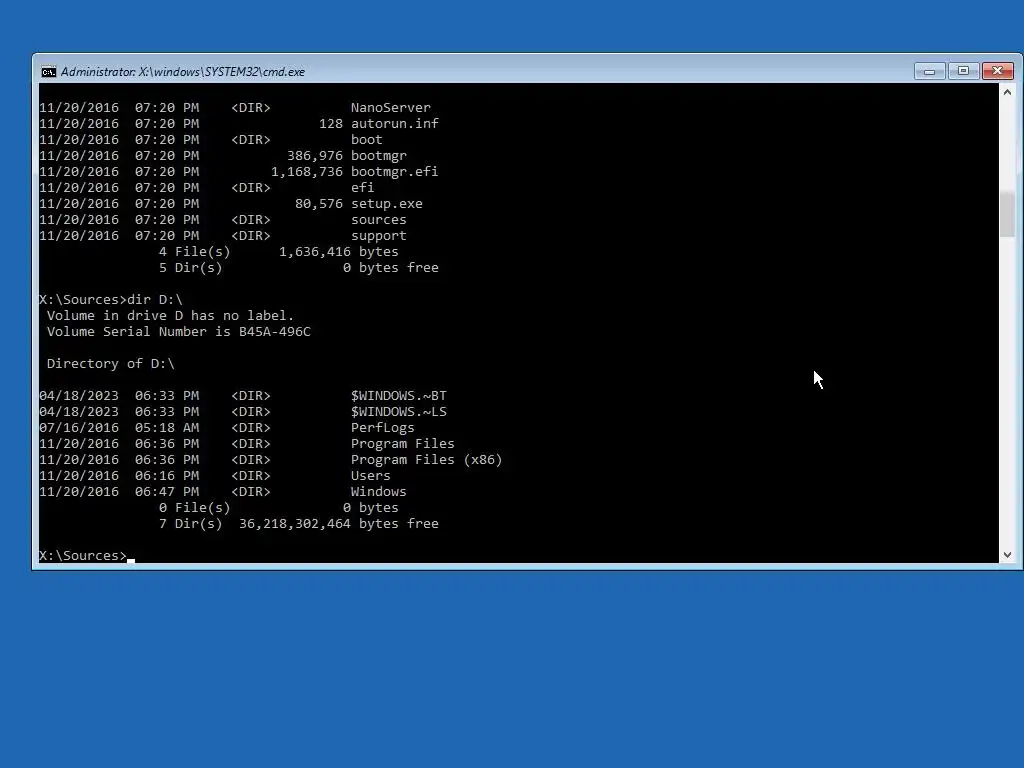
Task: Click the '1,168,736' size of bootmgr.efi
Action: 307,172
